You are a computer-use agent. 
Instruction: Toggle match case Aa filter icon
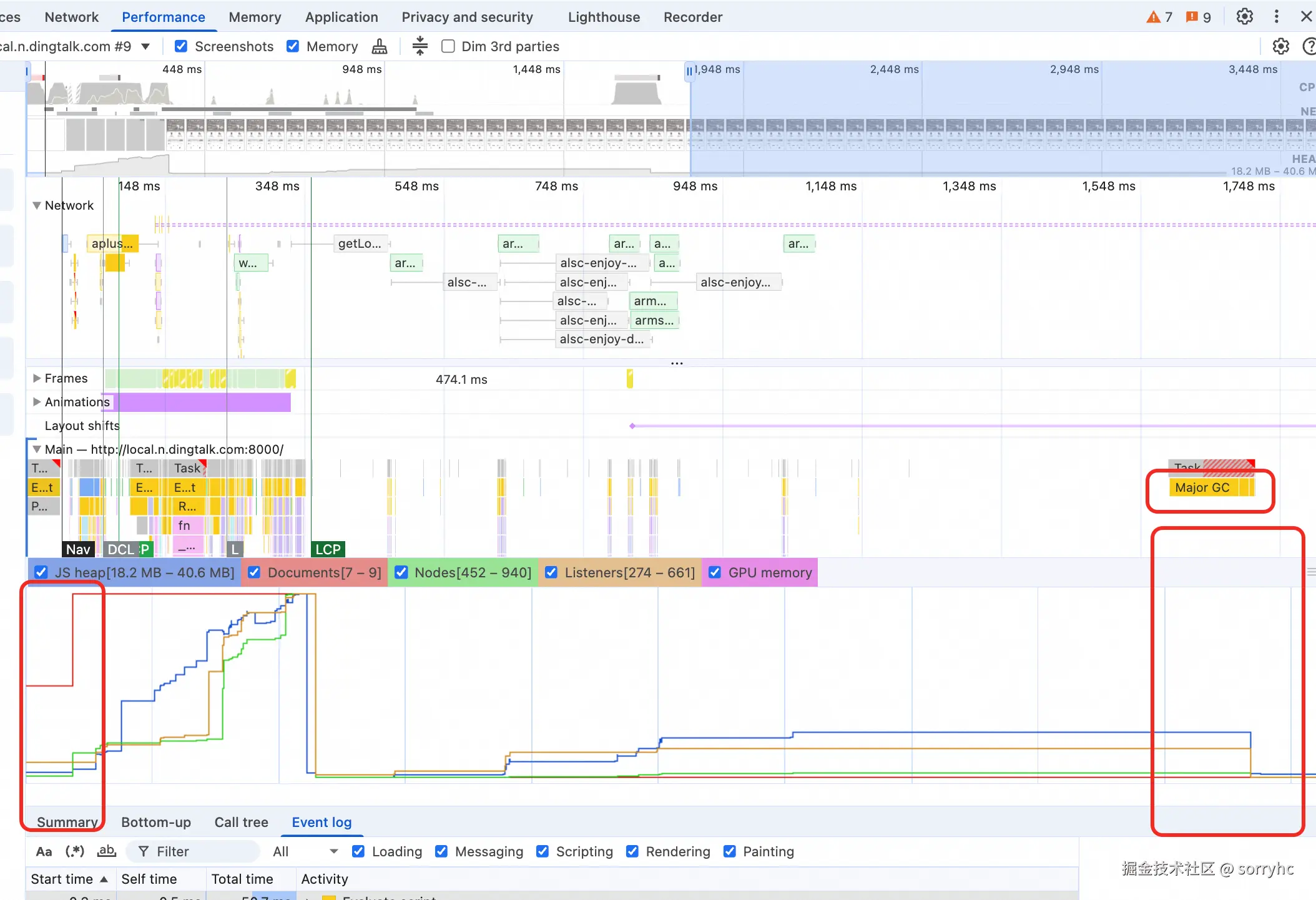point(44,851)
